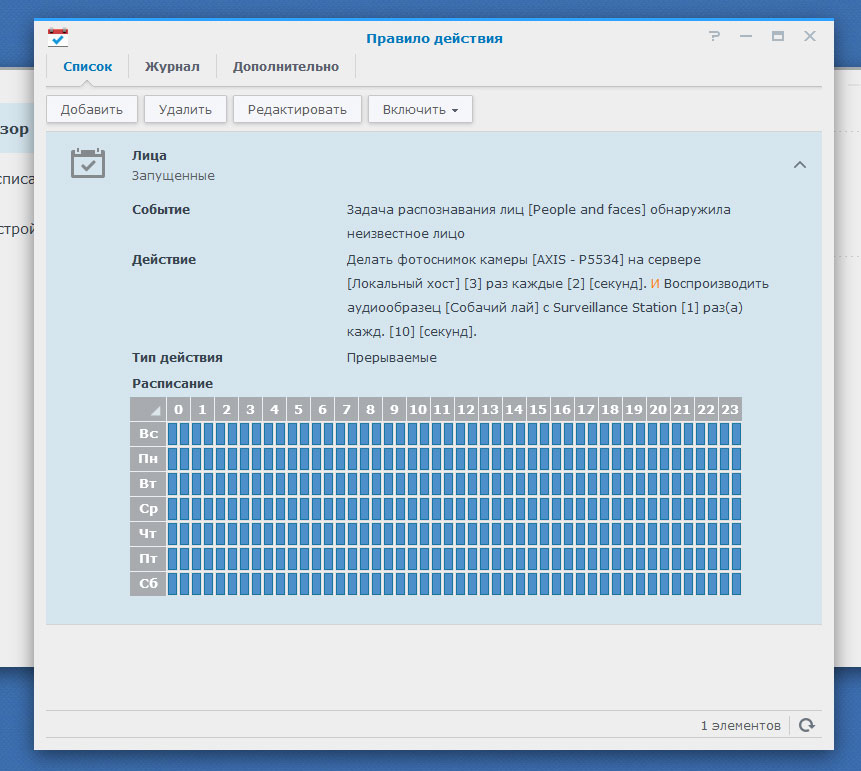Open the Дополнительно tab
The width and height of the screenshot is (861, 771).
tap(286, 67)
